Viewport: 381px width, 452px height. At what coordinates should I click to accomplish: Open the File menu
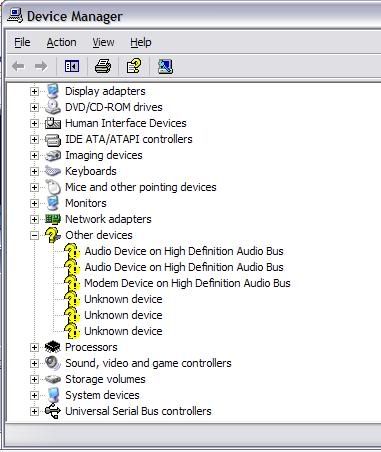tap(22, 42)
